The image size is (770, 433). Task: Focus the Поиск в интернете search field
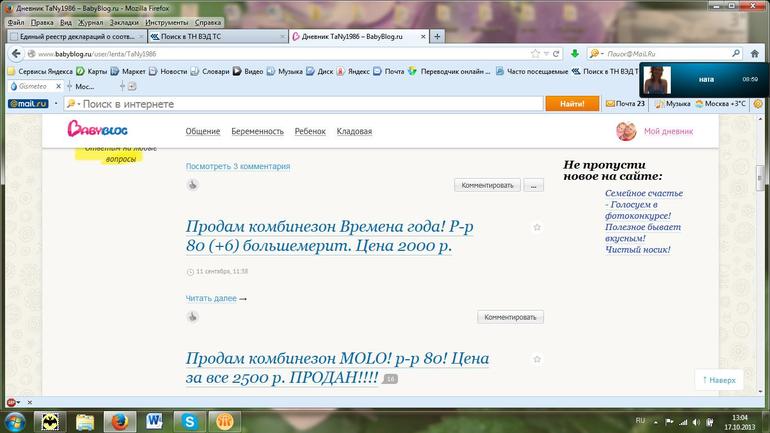(303, 104)
